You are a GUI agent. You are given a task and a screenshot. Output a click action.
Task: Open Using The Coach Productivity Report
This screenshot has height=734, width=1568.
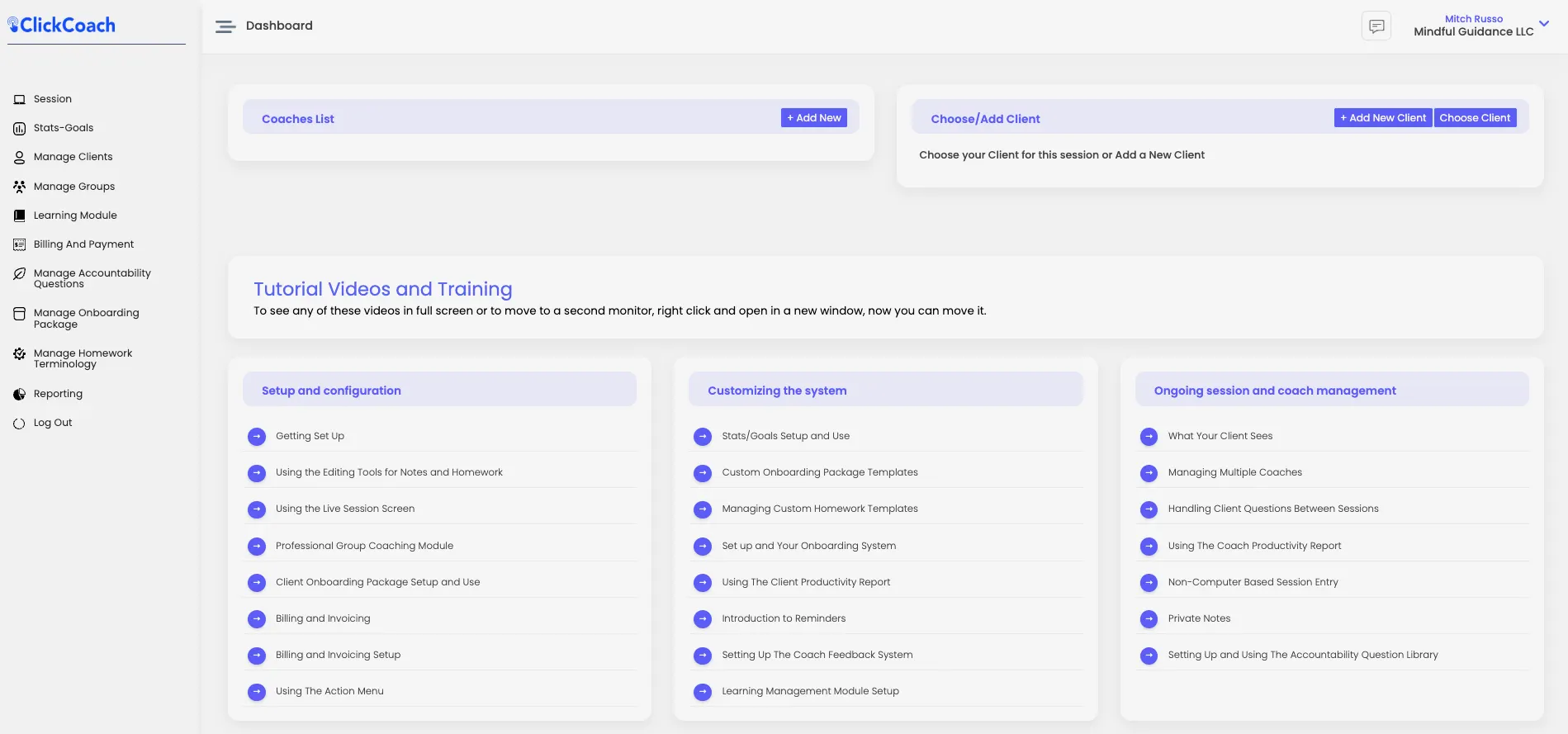click(x=1254, y=546)
